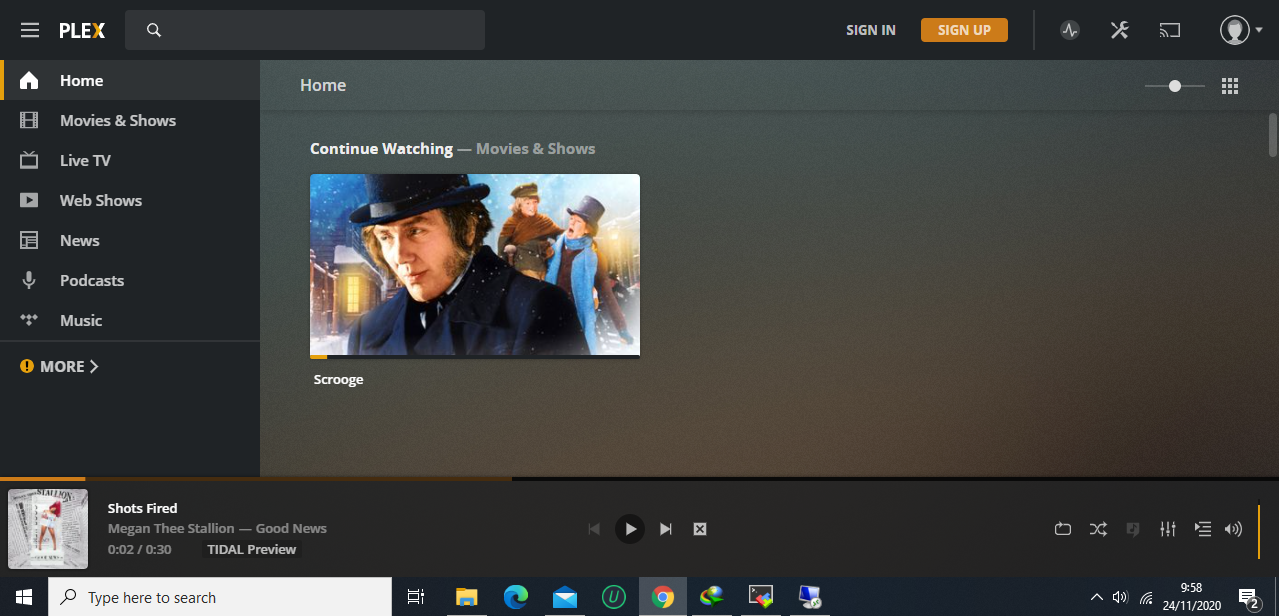
Task: Open the taskbar clock and date
Action: tap(1190, 597)
